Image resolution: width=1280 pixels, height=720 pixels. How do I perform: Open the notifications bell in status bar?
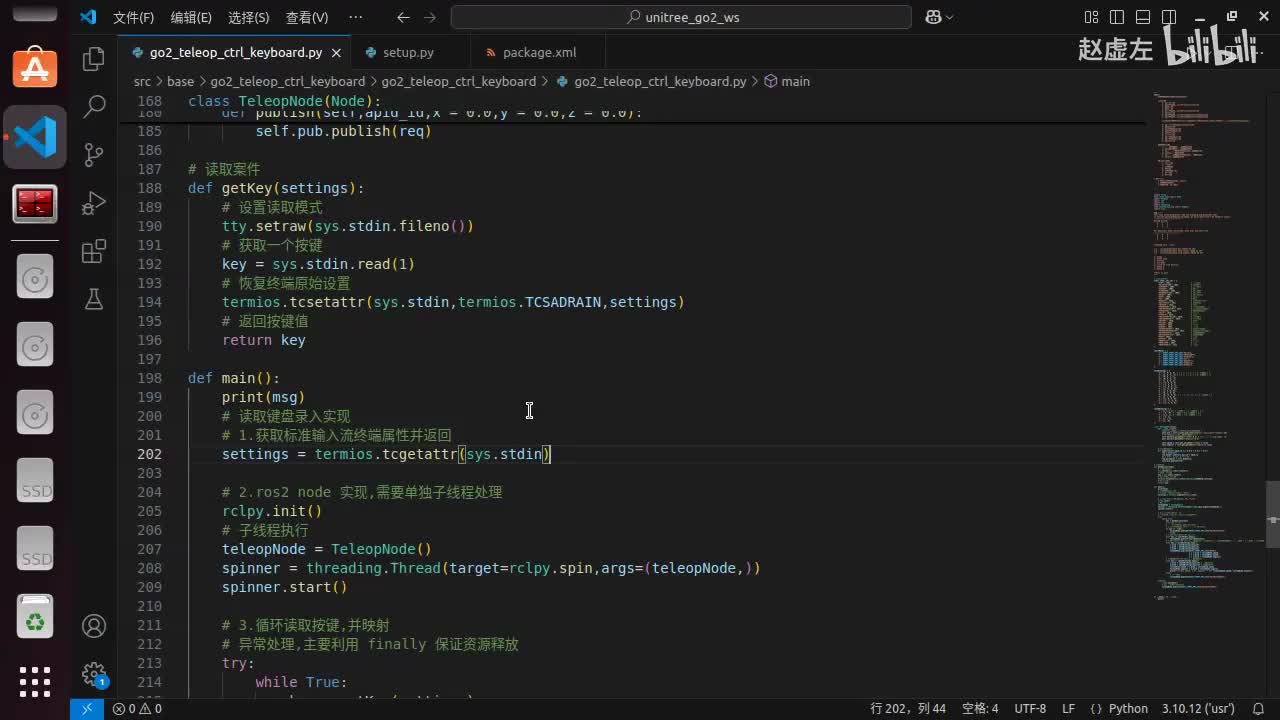pos(1256,709)
